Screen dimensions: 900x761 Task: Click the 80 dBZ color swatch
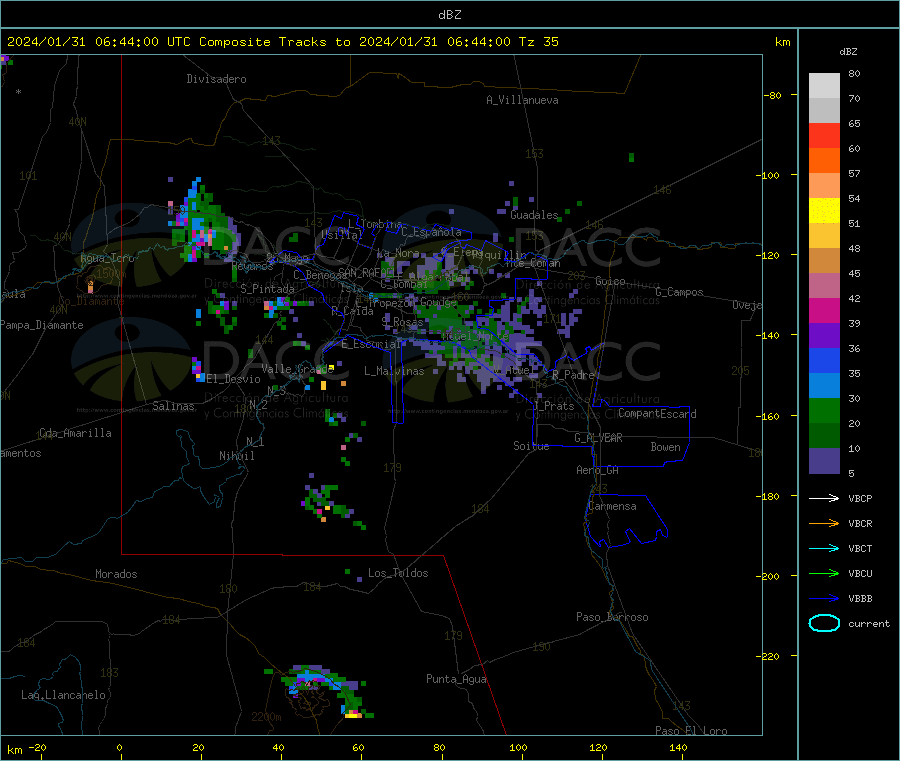(824, 86)
